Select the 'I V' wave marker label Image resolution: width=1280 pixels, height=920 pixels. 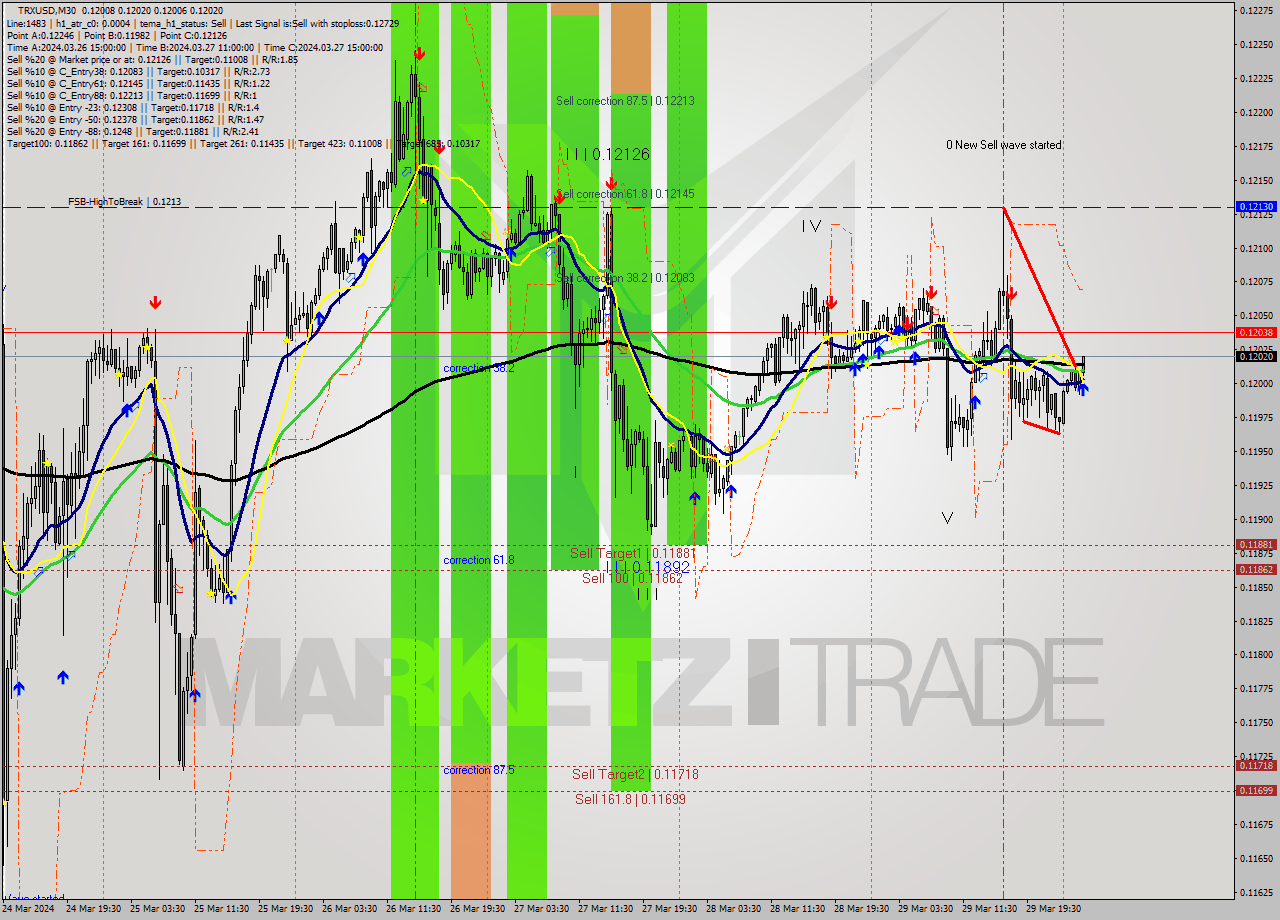pyautogui.click(x=811, y=227)
